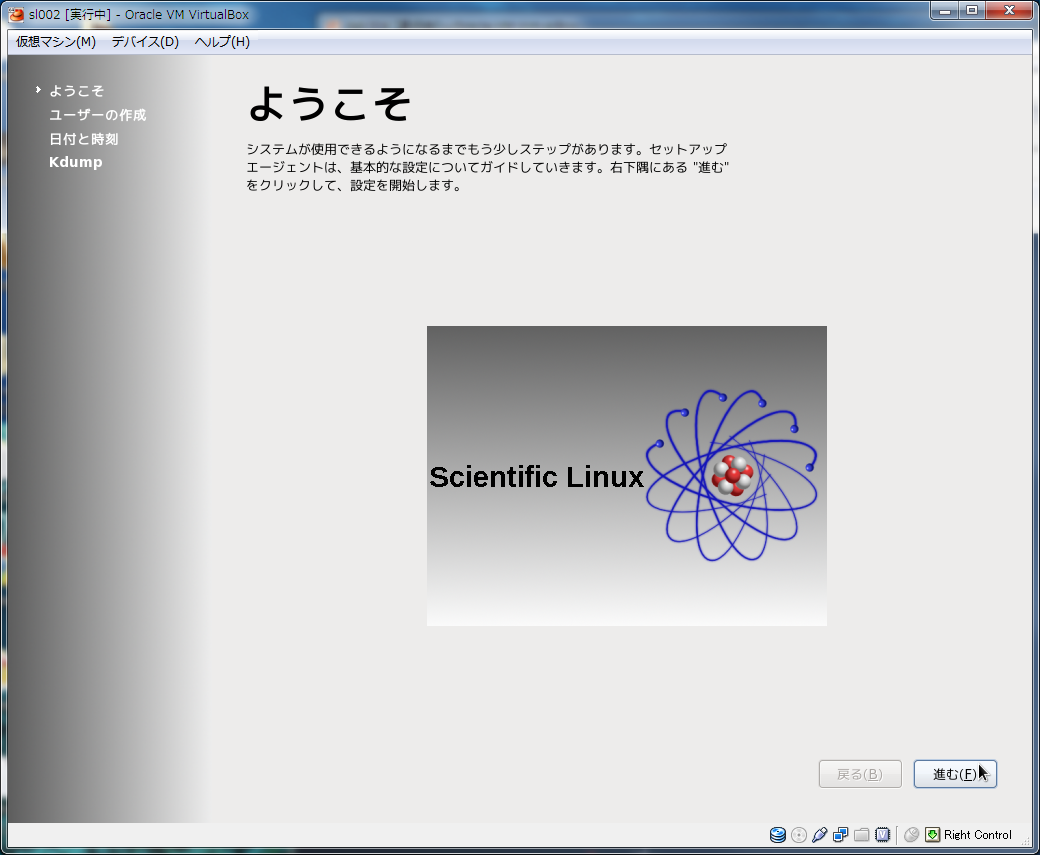Click the Scientific Linux atom logo
Screen dimensions: 1040x855
coord(731,475)
